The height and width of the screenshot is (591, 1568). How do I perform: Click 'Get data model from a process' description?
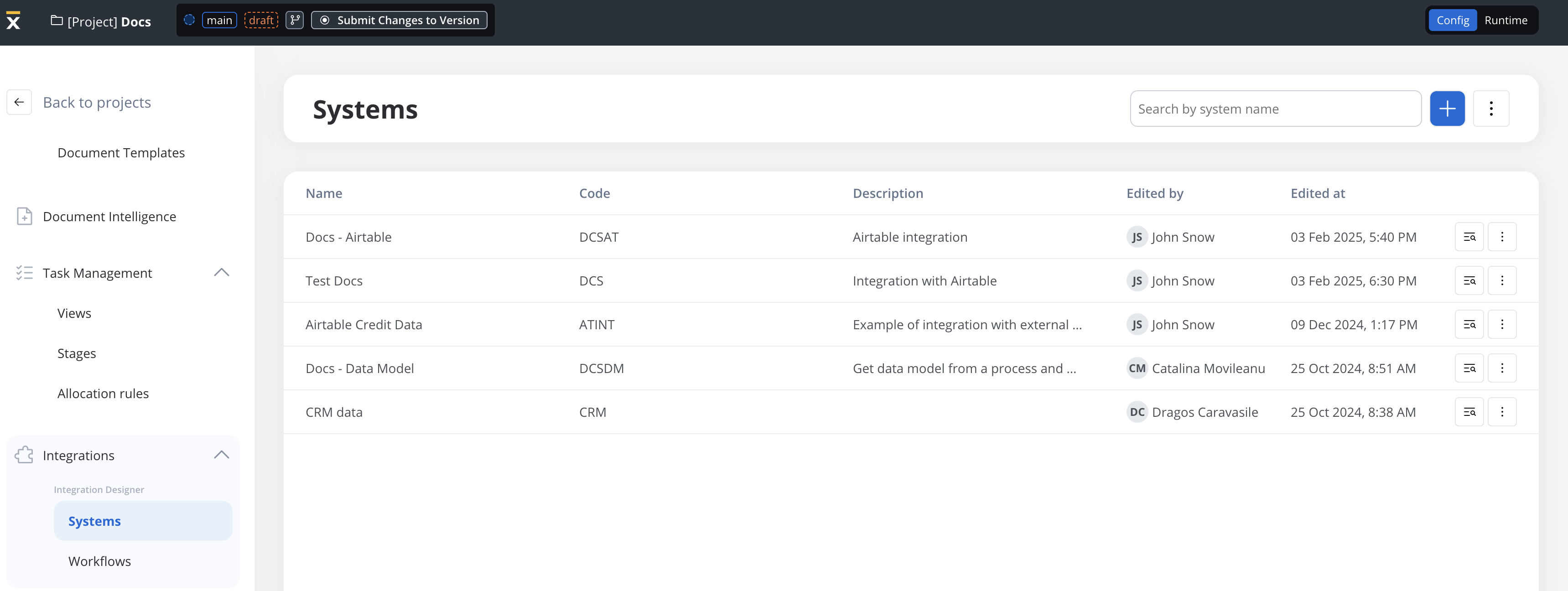pyautogui.click(x=964, y=369)
